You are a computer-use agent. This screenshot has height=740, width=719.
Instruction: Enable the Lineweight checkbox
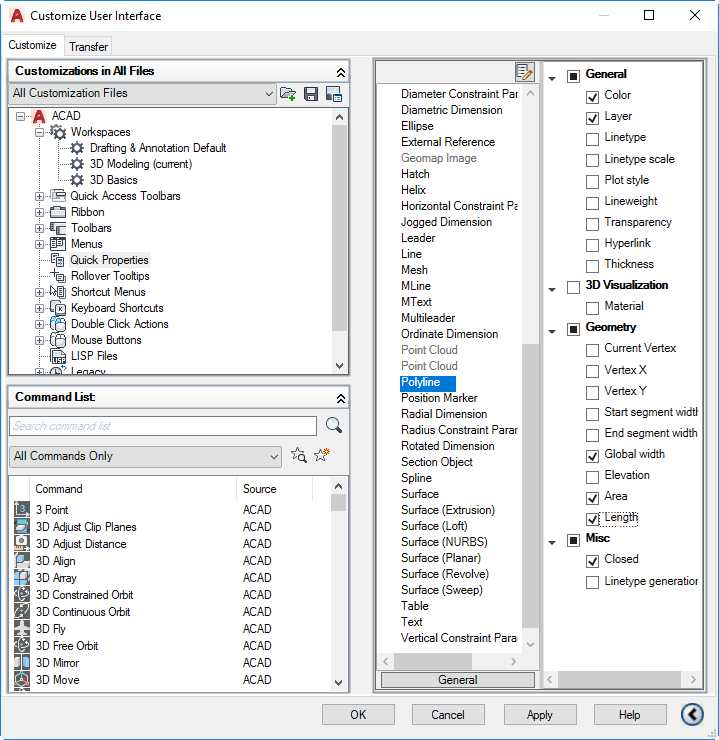pos(592,203)
